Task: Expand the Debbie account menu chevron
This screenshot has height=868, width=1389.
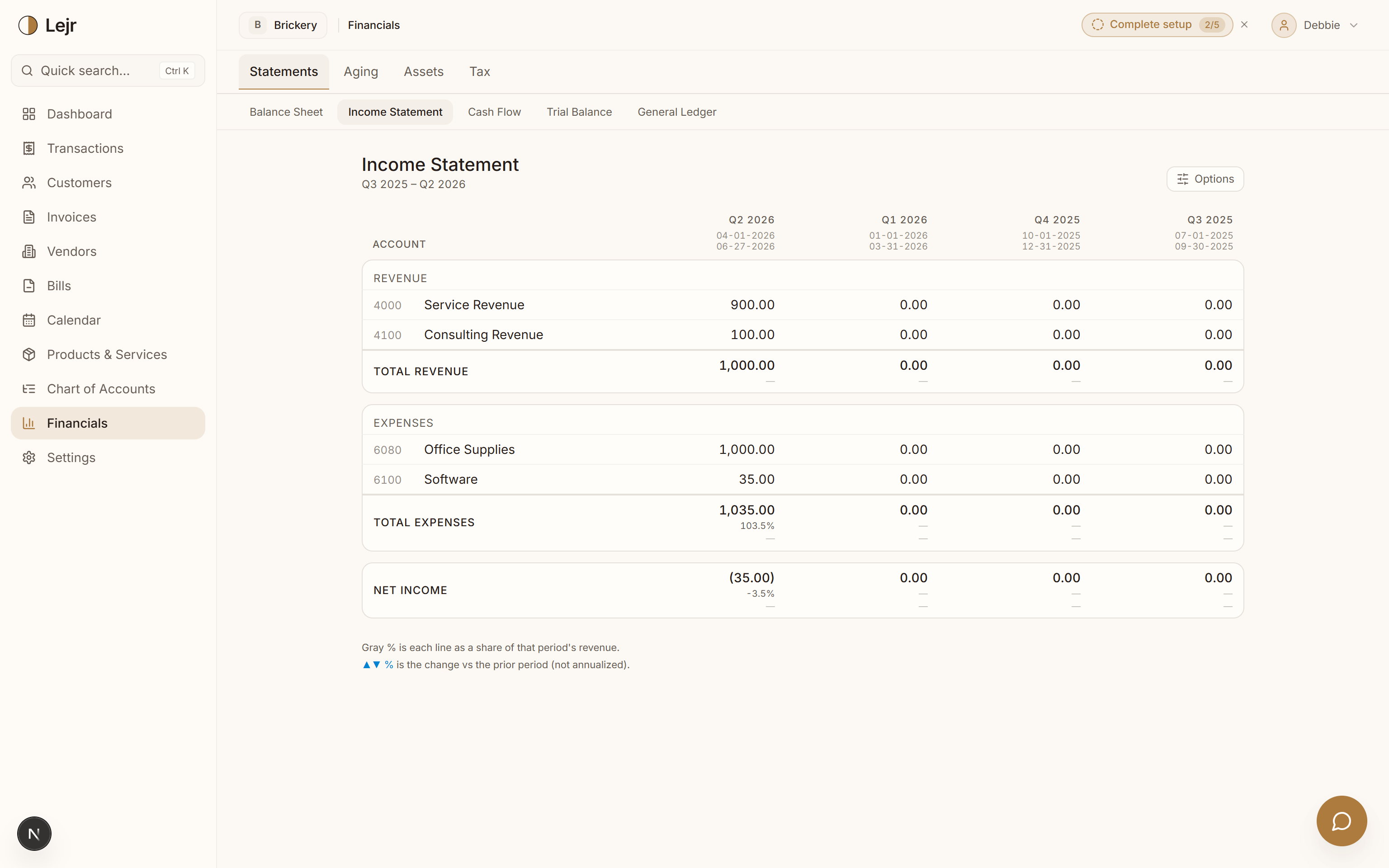Action: click(1353, 25)
